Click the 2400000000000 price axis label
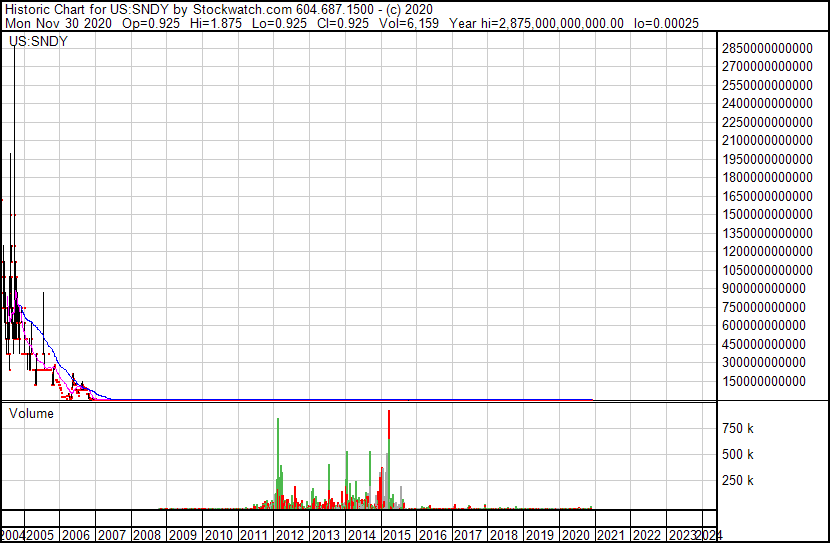Viewport: 830px width, 543px height. [x=767, y=103]
